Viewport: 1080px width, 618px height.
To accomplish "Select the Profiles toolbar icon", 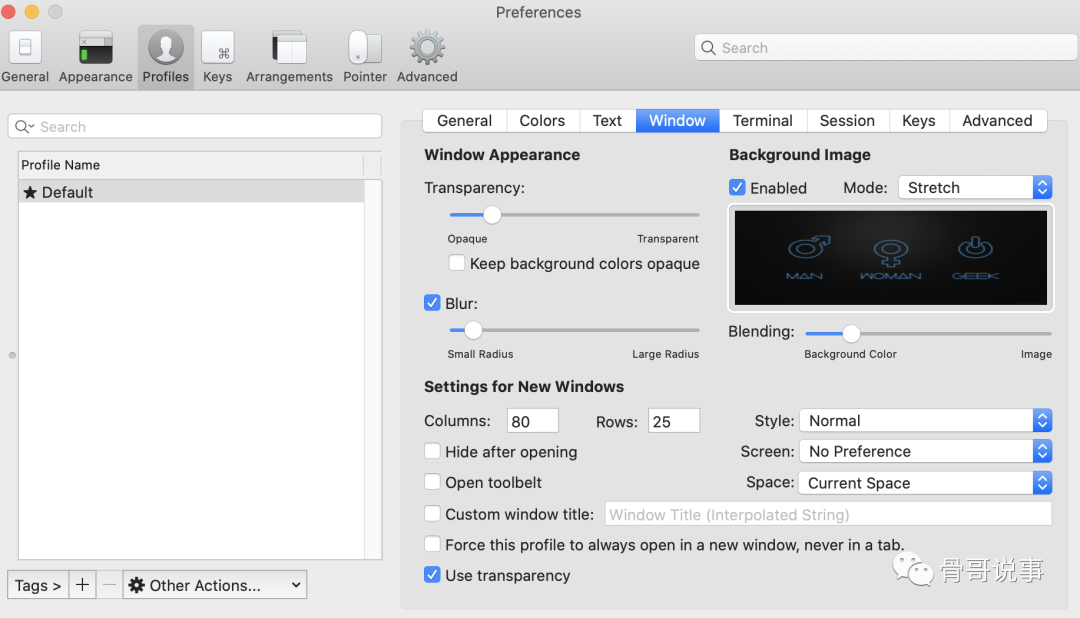I will coord(165,56).
